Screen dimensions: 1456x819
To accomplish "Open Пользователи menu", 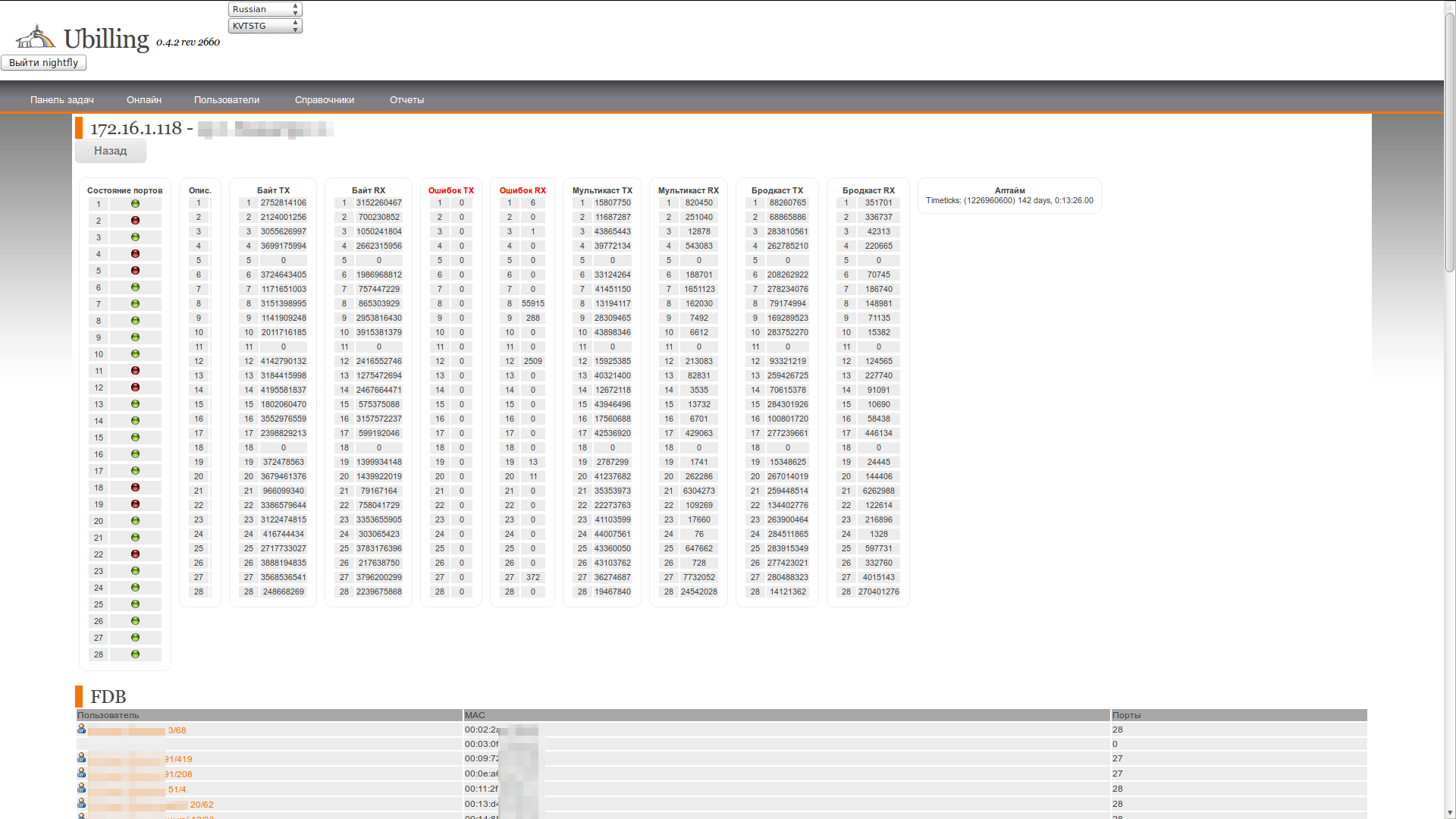I will [227, 100].
